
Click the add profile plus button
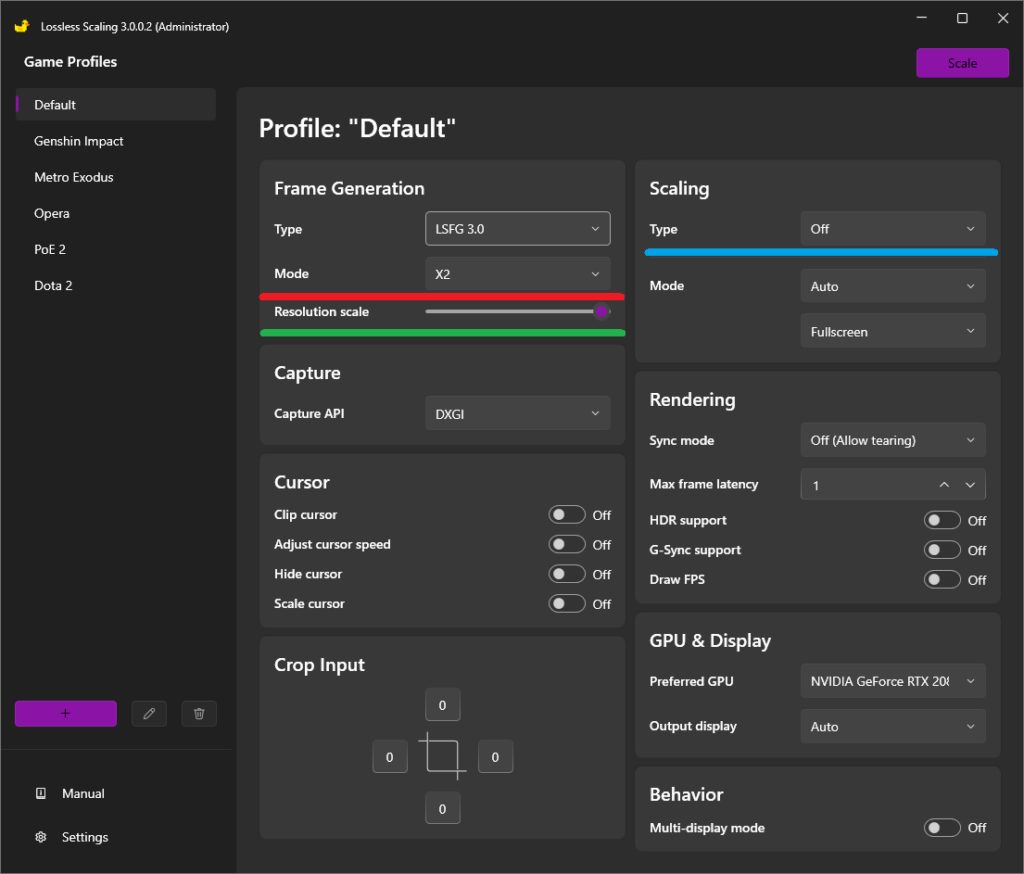coord(66,713)
